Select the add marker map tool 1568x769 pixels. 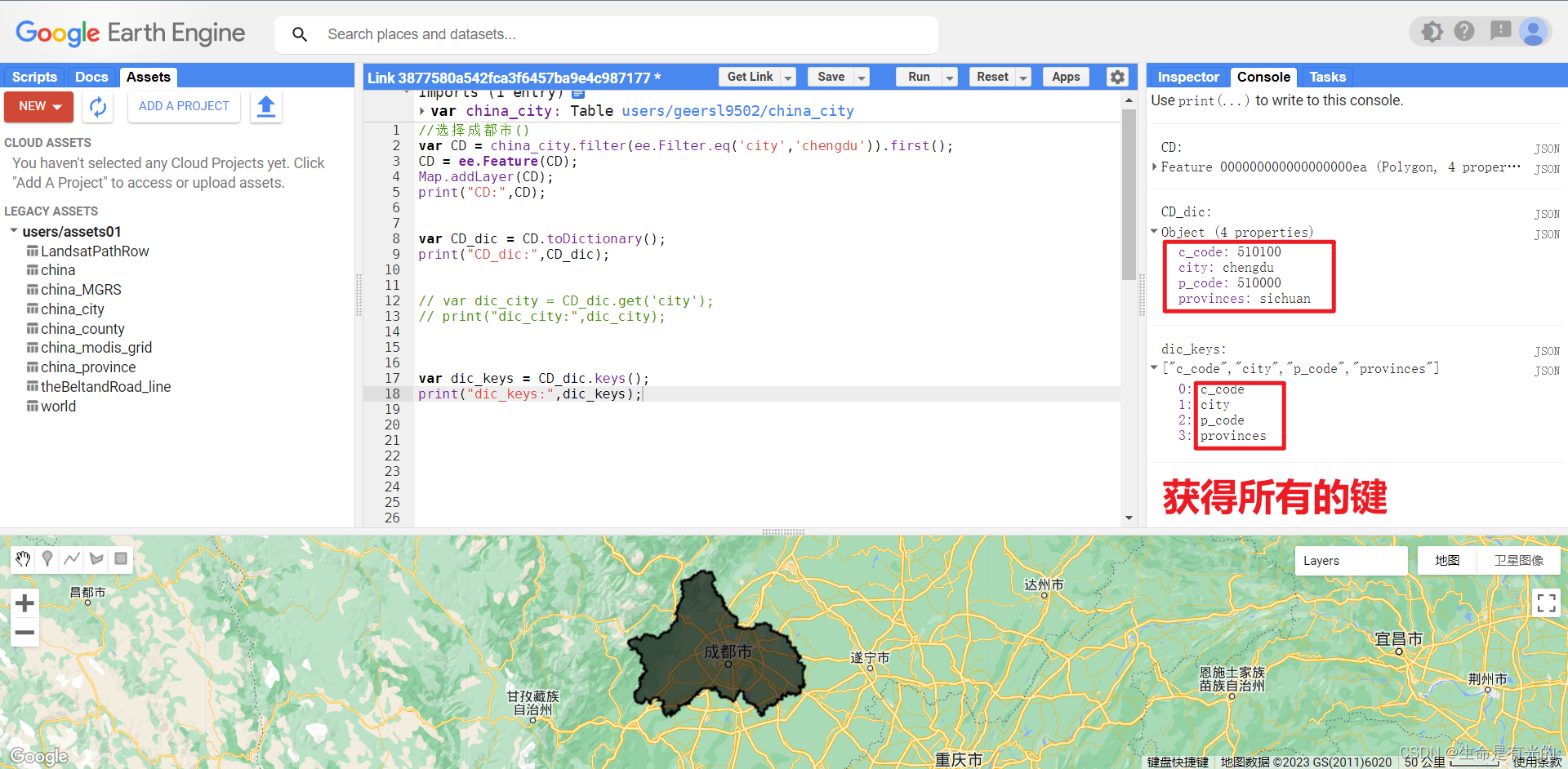pyautogui.click(x=47, y=558)
